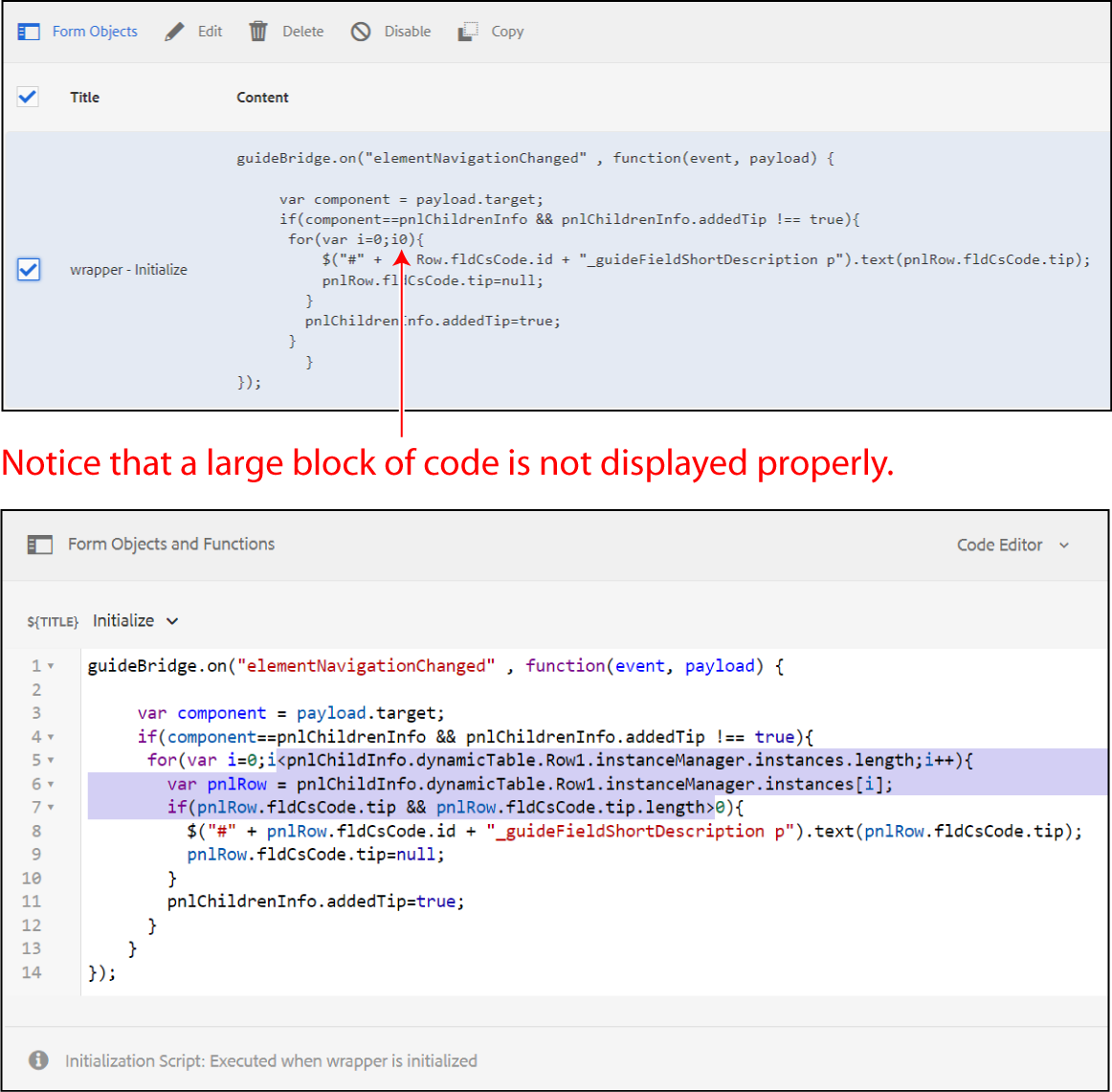The height and width of the screenshot is (1092, 1112).
Task: Click the Disable prohibition icon
Action: [361, 31]
